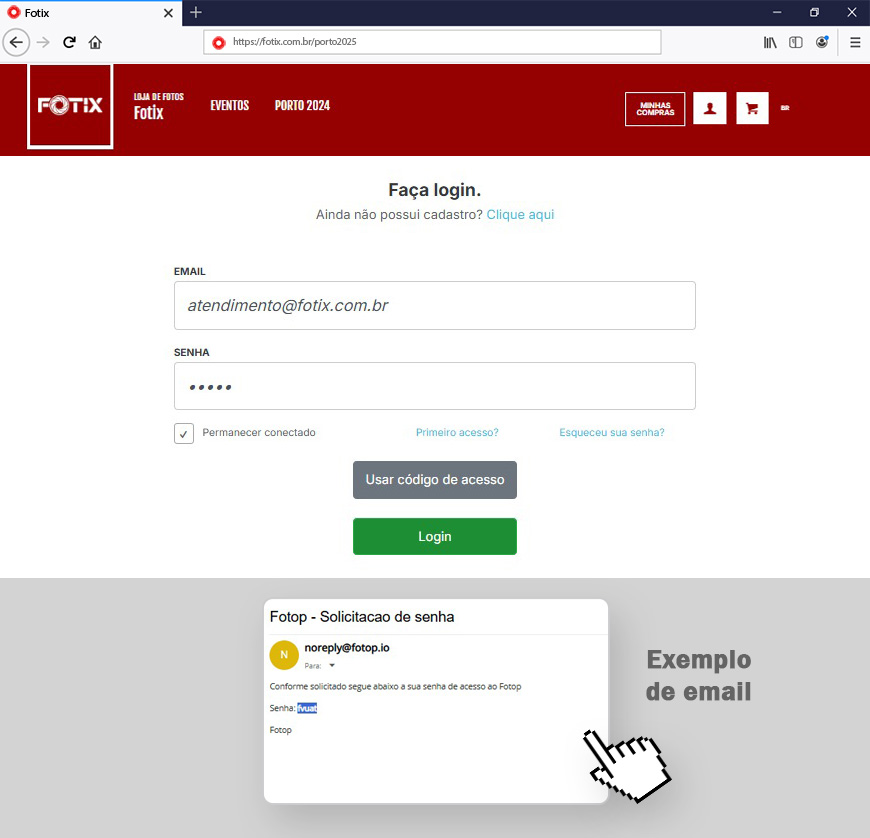Open the hamburger application menu
Viewport: 870px width, 838px height.
[x=855, y=42]
